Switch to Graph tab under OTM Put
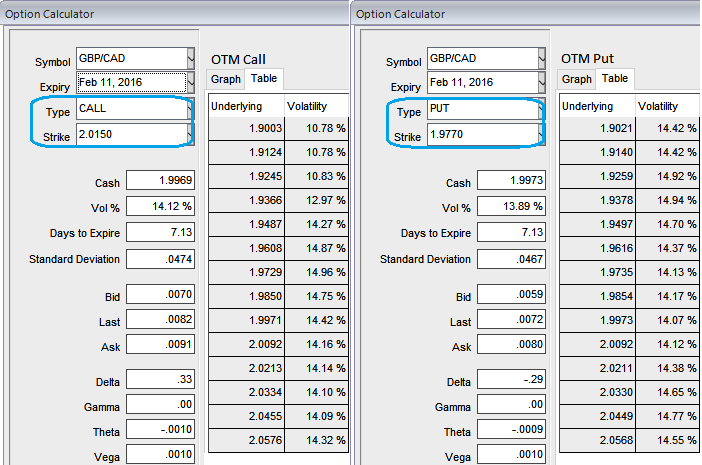The width and height of the screenshot is (702, 465). pos(577,79)
